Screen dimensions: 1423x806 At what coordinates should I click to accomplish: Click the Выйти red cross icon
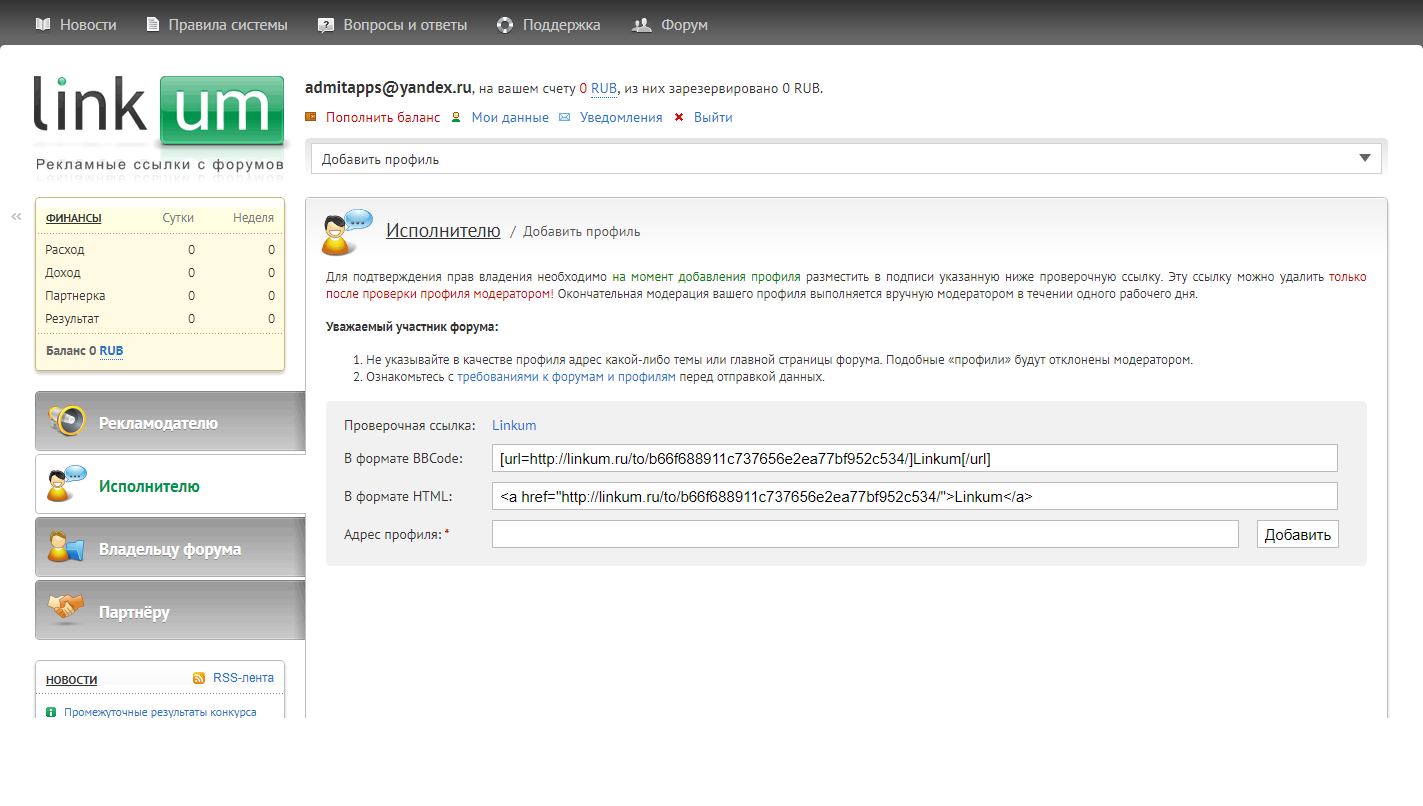[x=679, y=118]
